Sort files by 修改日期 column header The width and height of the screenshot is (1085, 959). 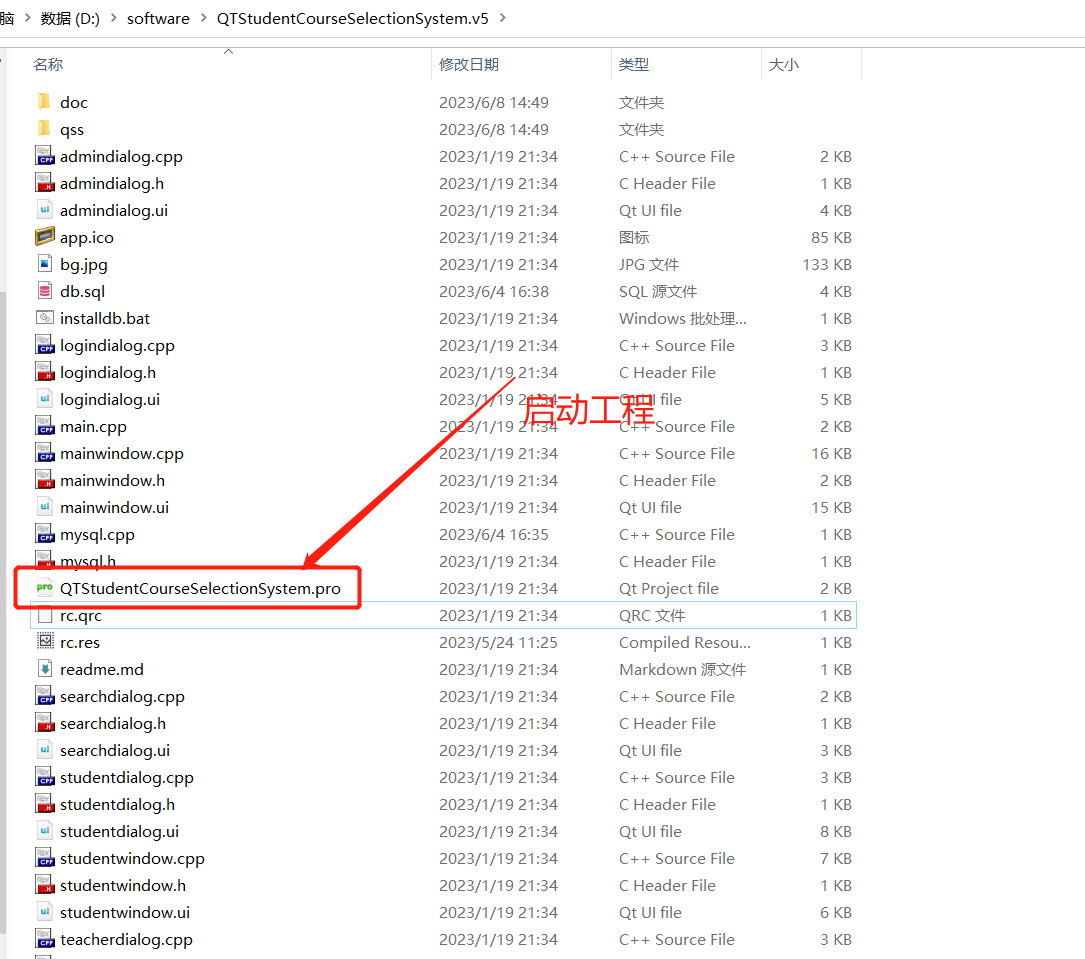coord(468,64)
